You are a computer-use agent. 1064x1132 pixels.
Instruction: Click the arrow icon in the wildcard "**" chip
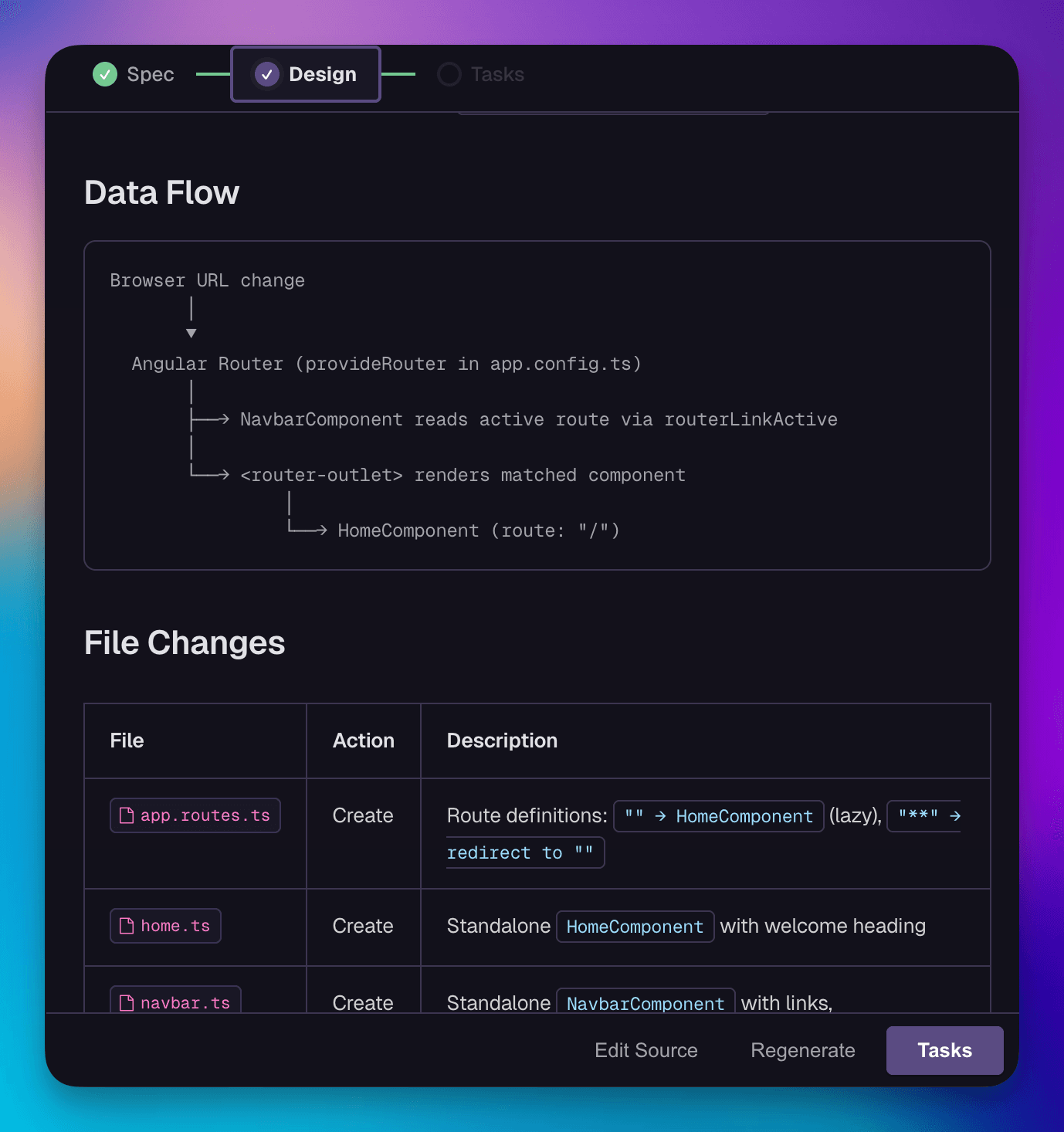955,815
